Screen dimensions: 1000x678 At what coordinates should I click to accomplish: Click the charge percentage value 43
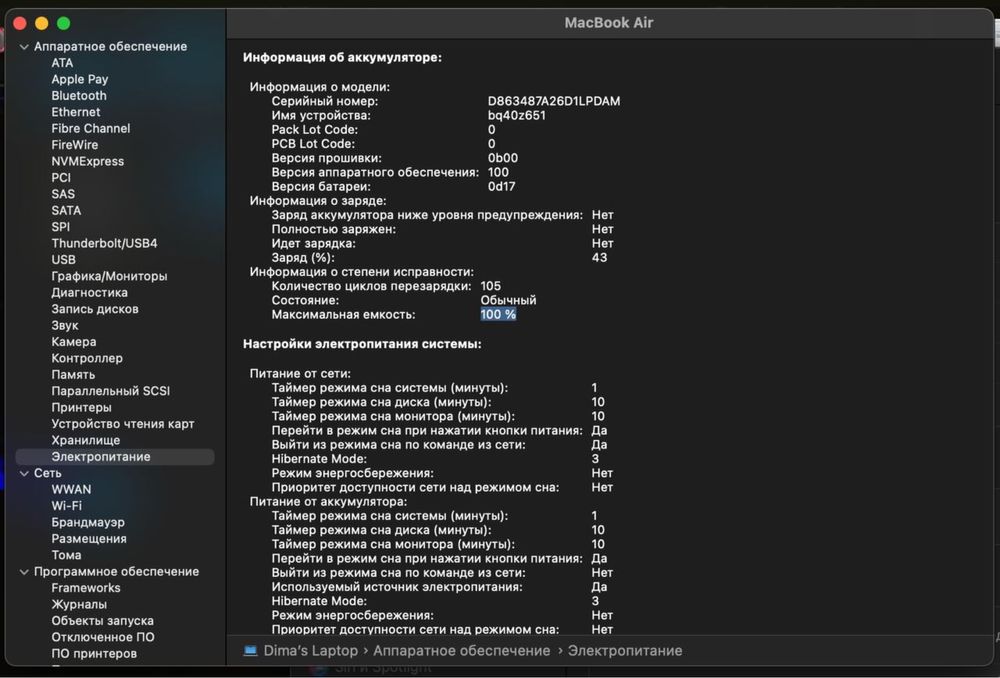[x=599, y=258]
